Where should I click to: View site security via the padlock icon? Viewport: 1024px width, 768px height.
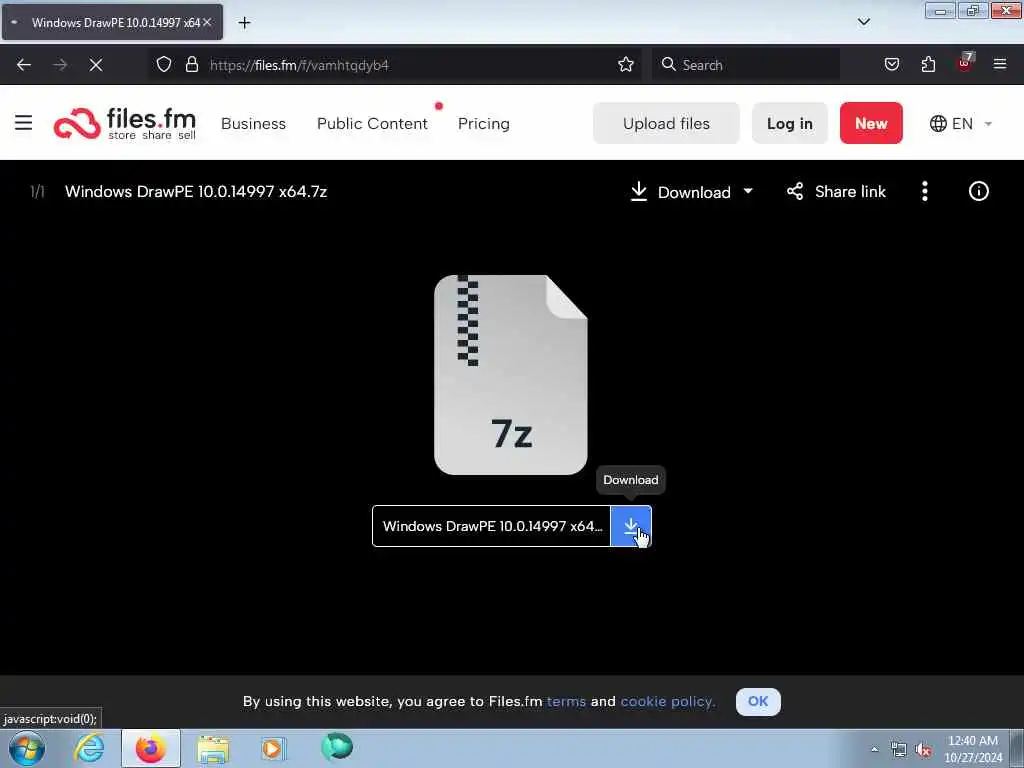click(x=191, y=65)
